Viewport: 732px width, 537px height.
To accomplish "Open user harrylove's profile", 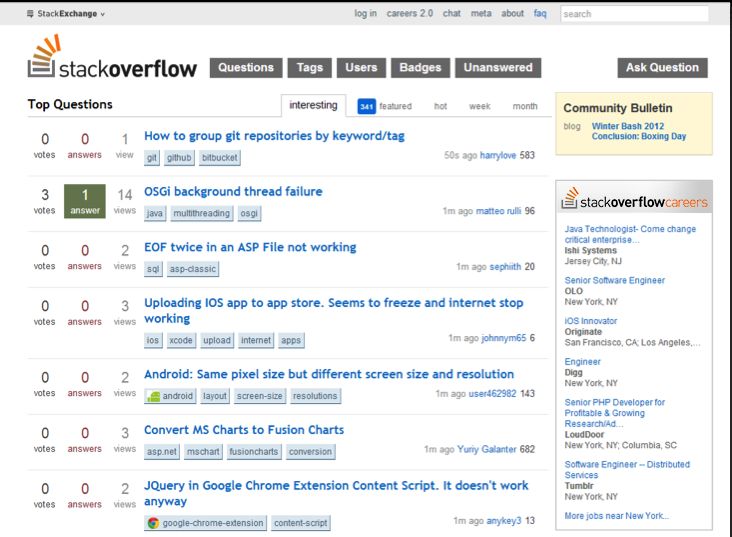I will pos(498,155).
